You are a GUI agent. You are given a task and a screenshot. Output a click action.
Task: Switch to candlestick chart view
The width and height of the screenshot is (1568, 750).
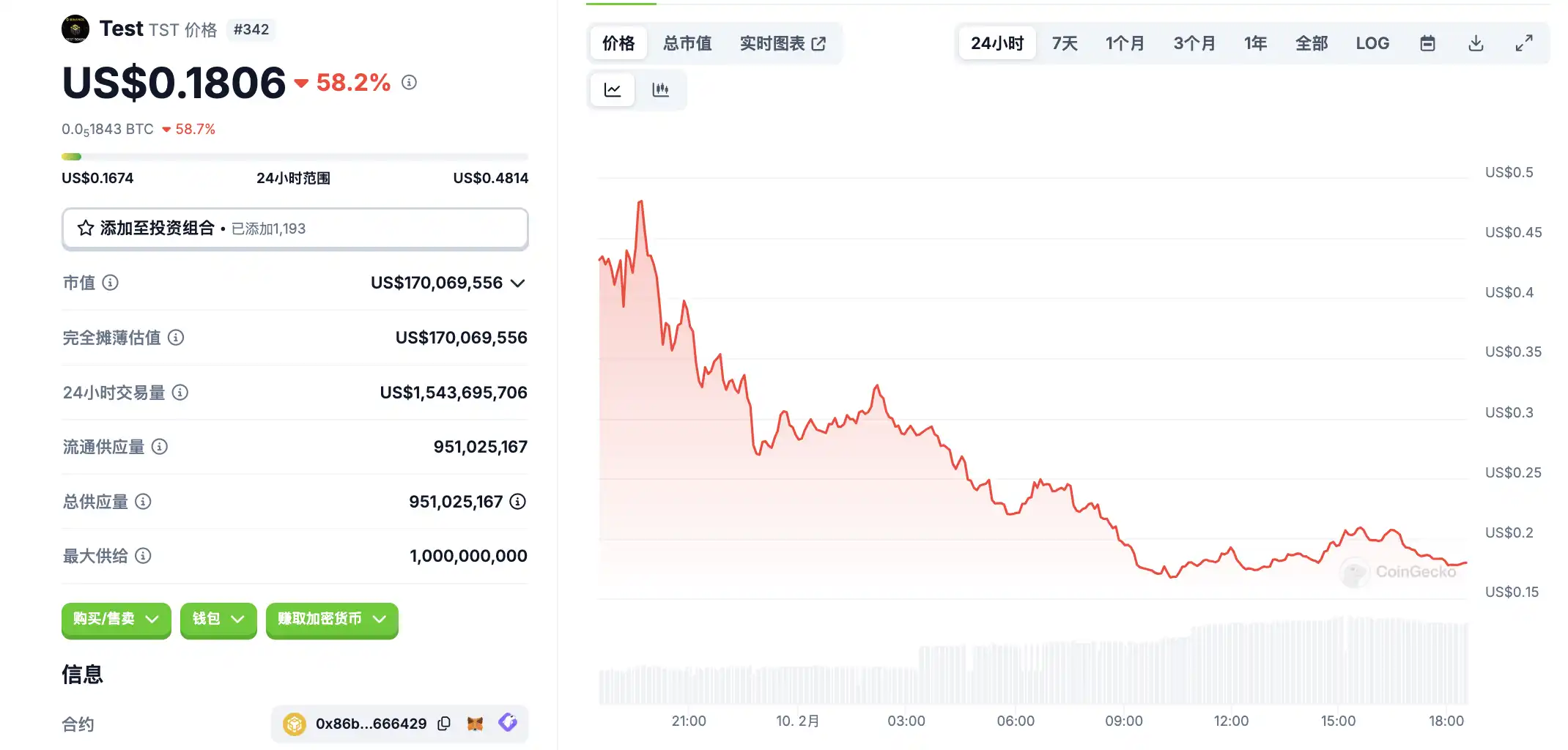(x=660, y=89)
